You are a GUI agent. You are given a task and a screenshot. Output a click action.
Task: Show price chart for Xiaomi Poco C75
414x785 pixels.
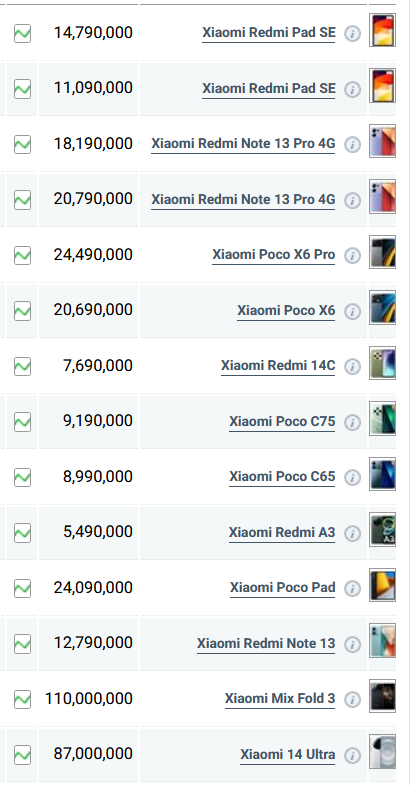pos(22,422)
